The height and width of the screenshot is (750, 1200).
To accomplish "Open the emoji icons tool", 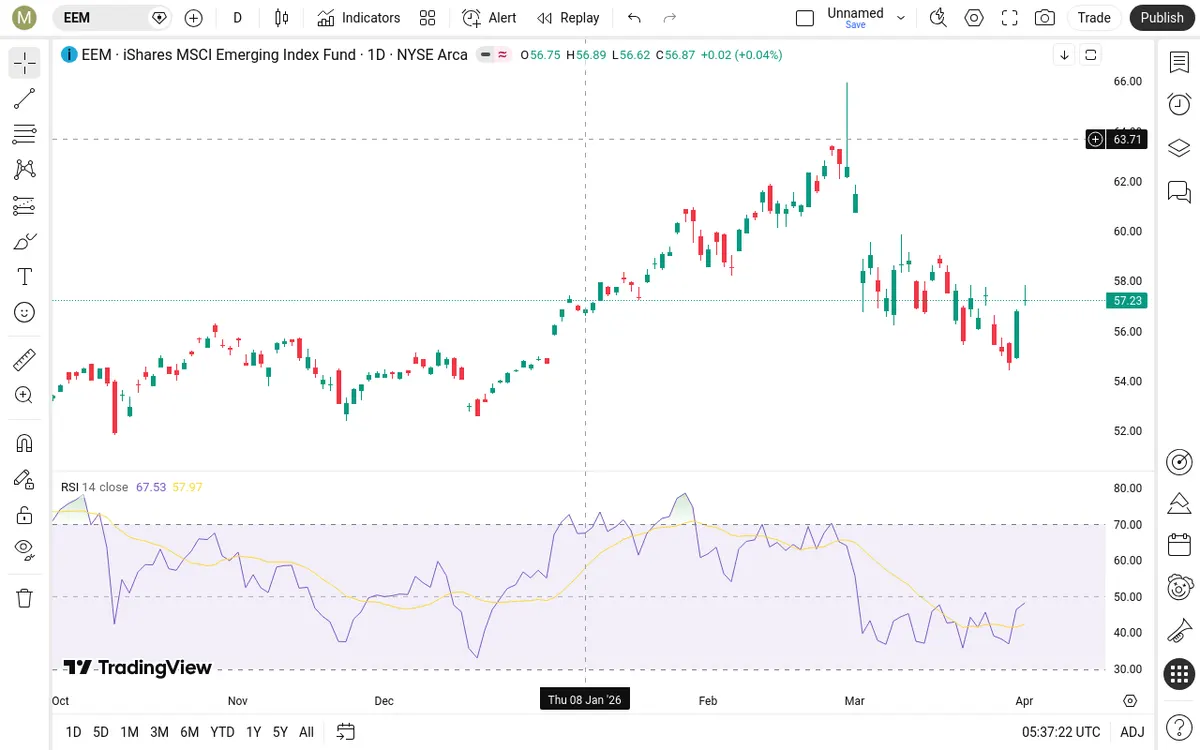I will coord(25,313).
